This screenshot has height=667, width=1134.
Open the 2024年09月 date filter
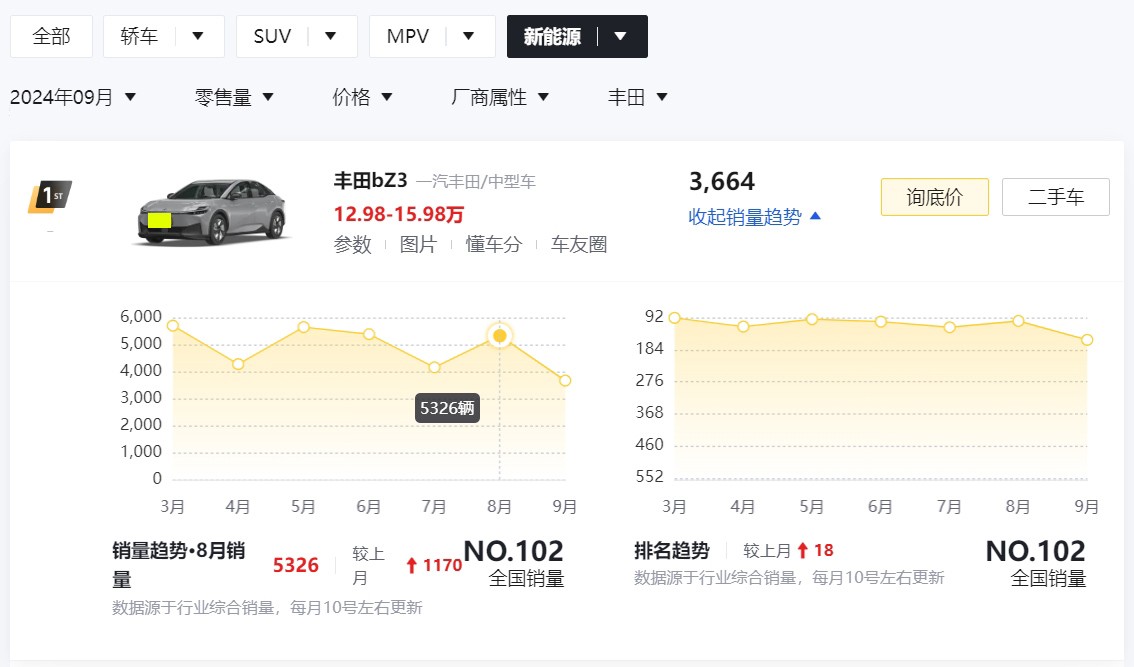click(x=73, y=97)
